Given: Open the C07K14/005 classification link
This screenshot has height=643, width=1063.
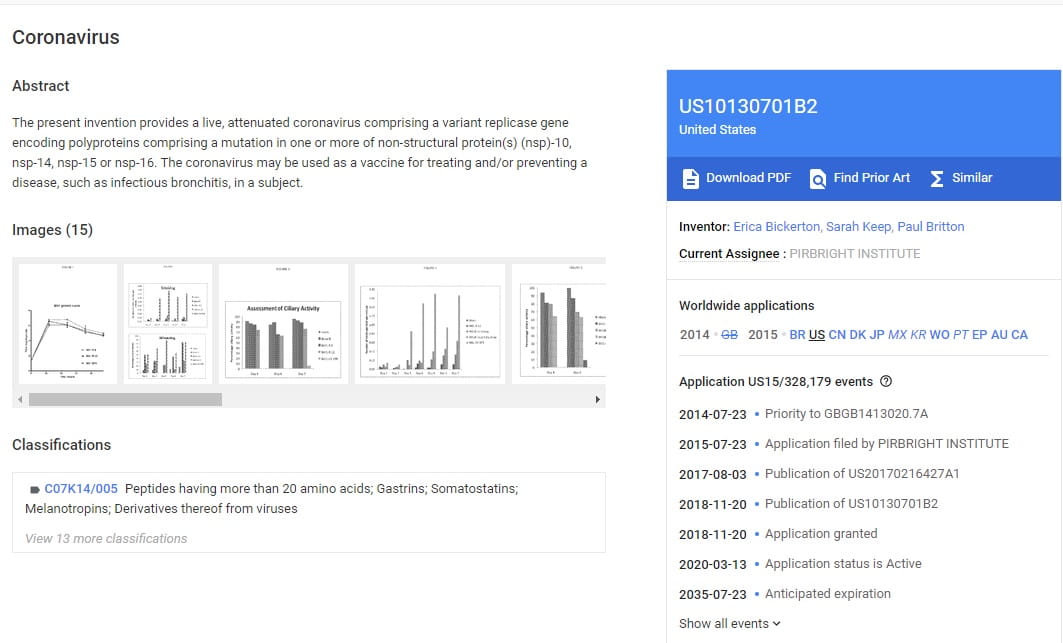Looking at the screenshot, I should (81, 489).
